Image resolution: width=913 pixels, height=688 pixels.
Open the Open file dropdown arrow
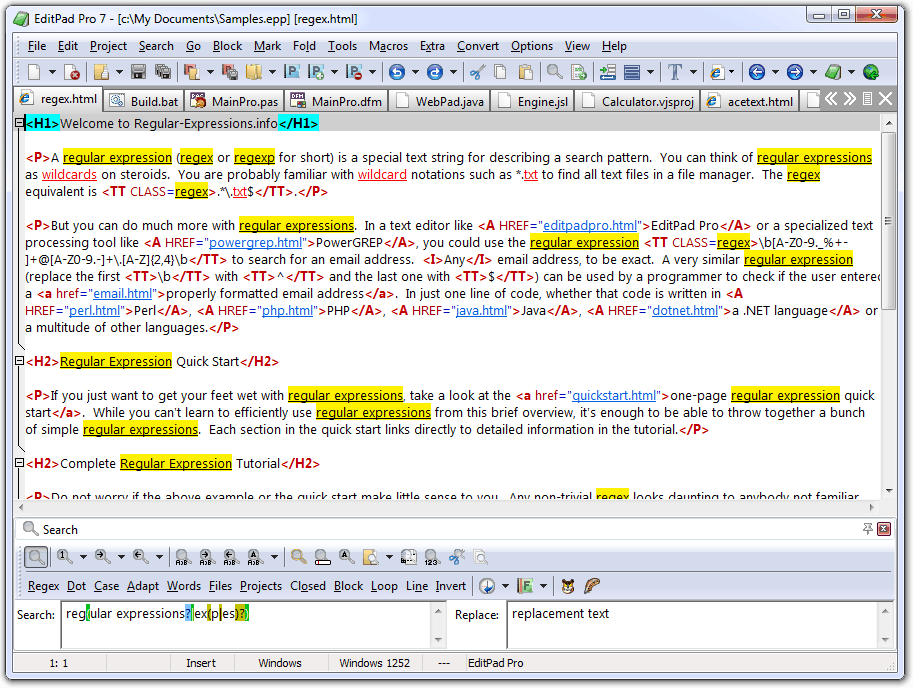(x=119, y=72)
